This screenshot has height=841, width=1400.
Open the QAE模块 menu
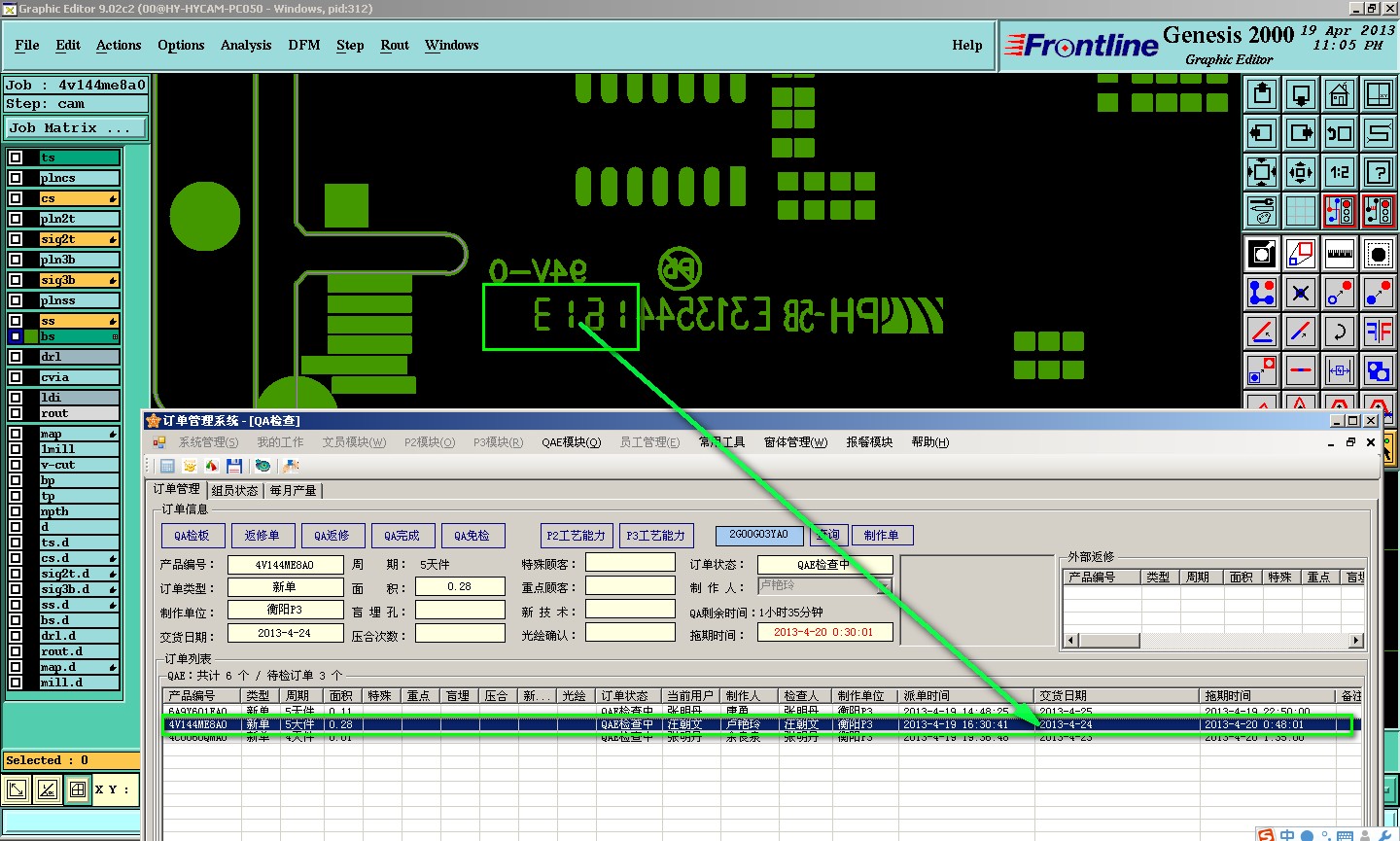tap(572, 442)
